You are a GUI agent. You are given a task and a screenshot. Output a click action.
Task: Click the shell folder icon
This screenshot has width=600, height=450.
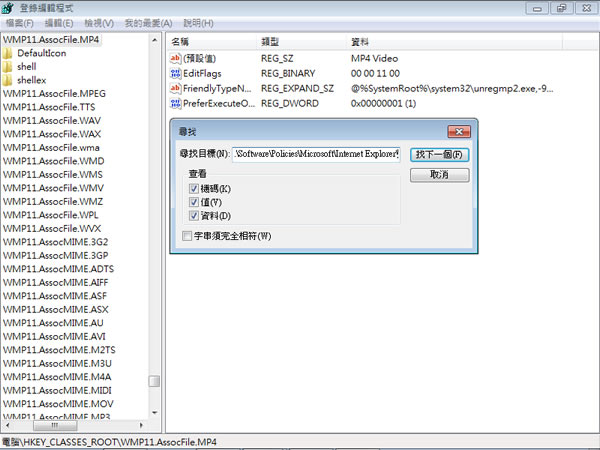[7, 67]
